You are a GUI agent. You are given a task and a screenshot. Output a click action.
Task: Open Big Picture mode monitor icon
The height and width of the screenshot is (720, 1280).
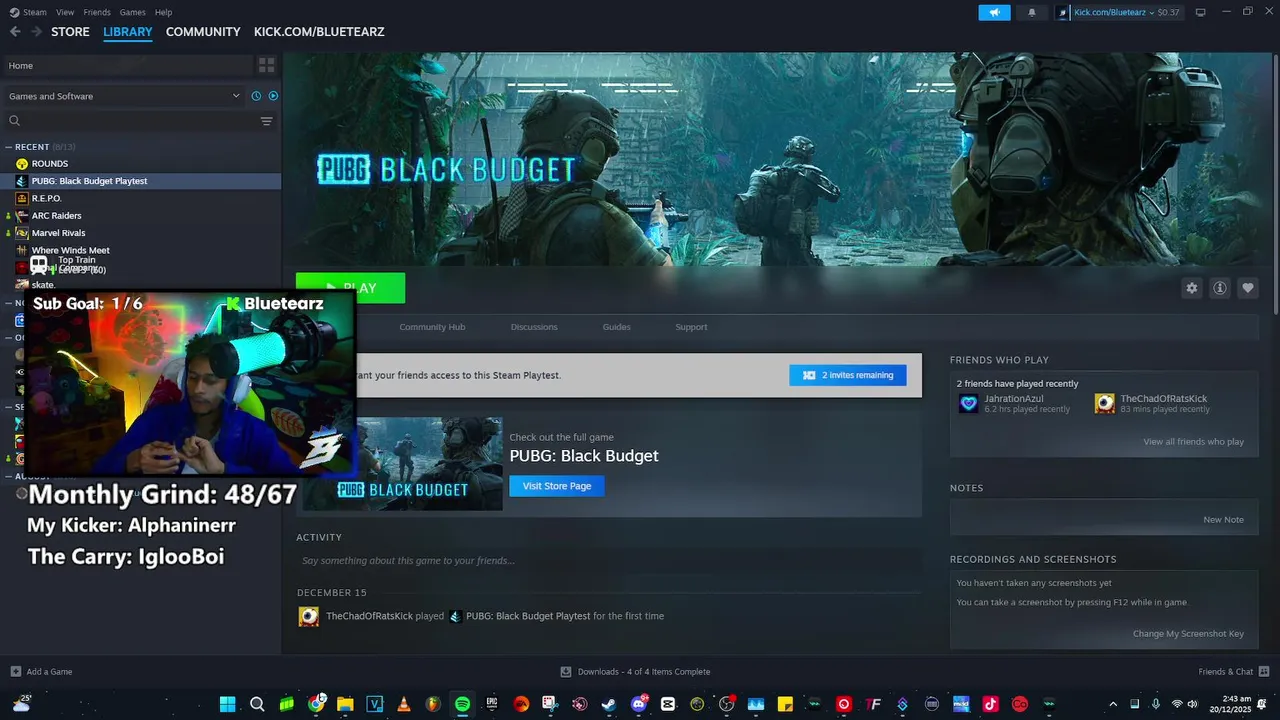[1201, 12]
